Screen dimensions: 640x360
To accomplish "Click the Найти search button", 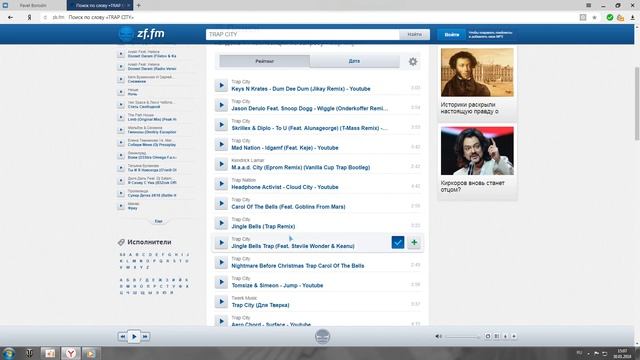I will pos(414,34).
